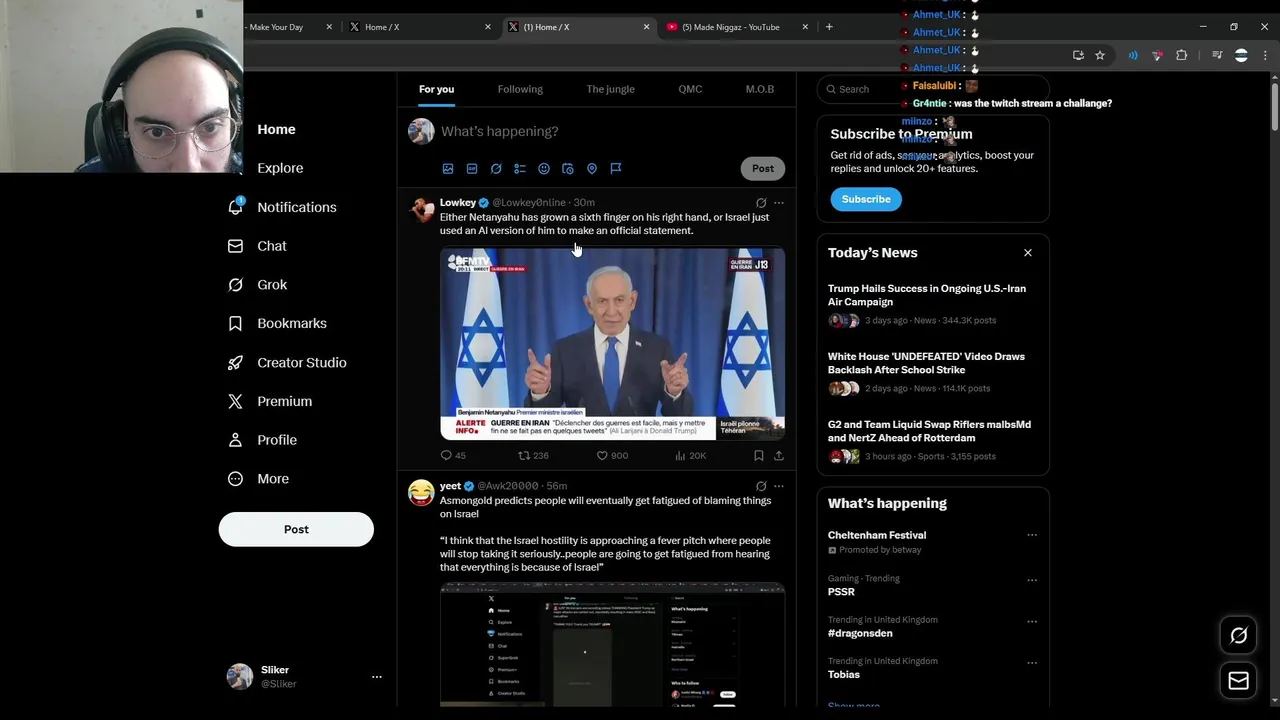
Task: Open Tobias trend options menu
Action: 1032,662
